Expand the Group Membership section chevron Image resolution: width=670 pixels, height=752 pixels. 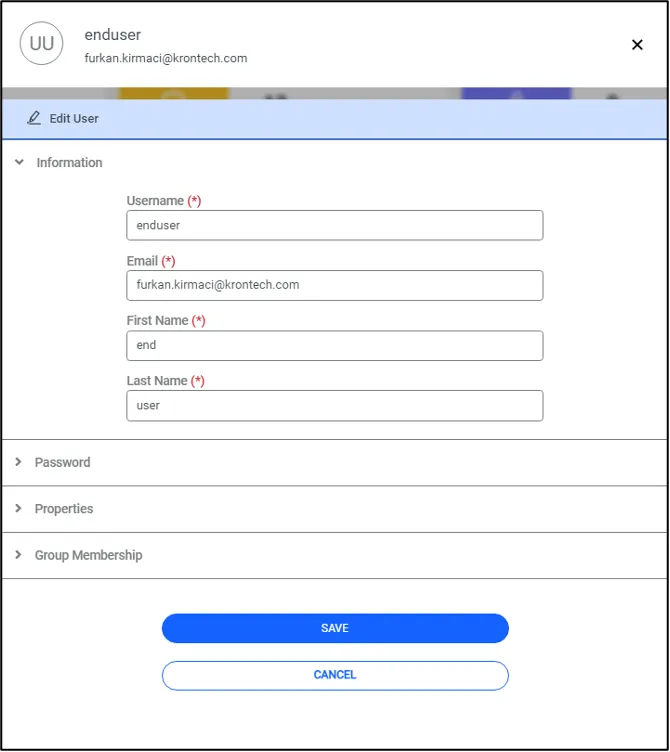(x=18, y=554)
